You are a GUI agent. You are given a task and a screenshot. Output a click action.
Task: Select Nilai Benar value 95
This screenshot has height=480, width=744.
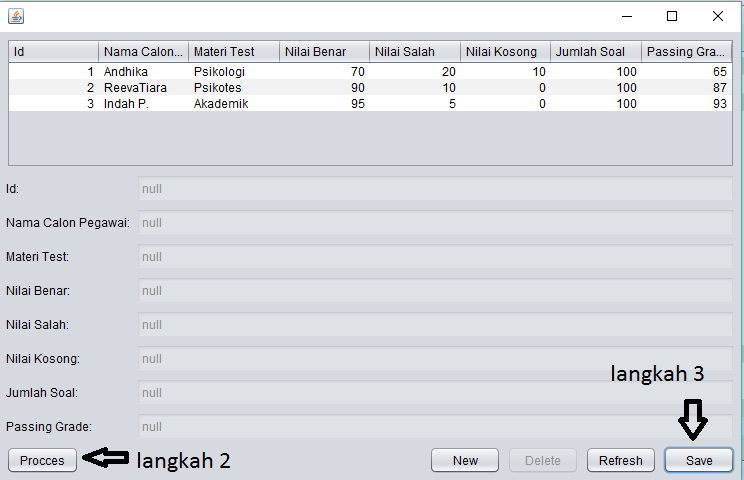pos(325,104)
